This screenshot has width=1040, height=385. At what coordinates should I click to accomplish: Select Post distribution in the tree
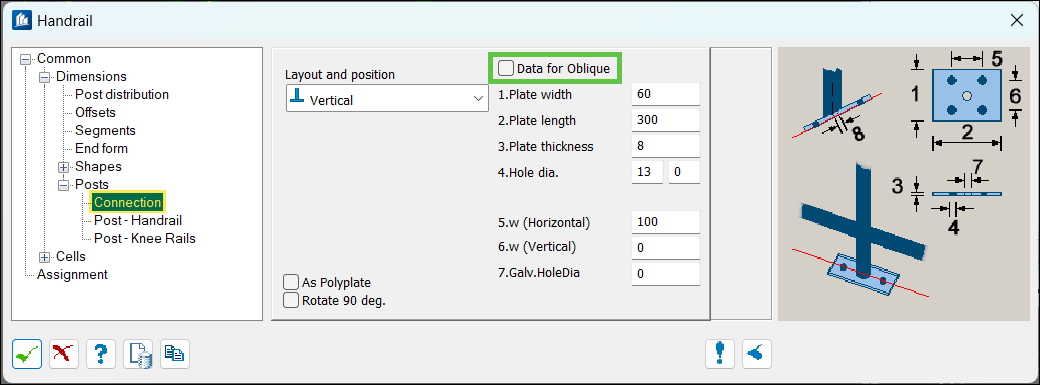pos(122,94)
